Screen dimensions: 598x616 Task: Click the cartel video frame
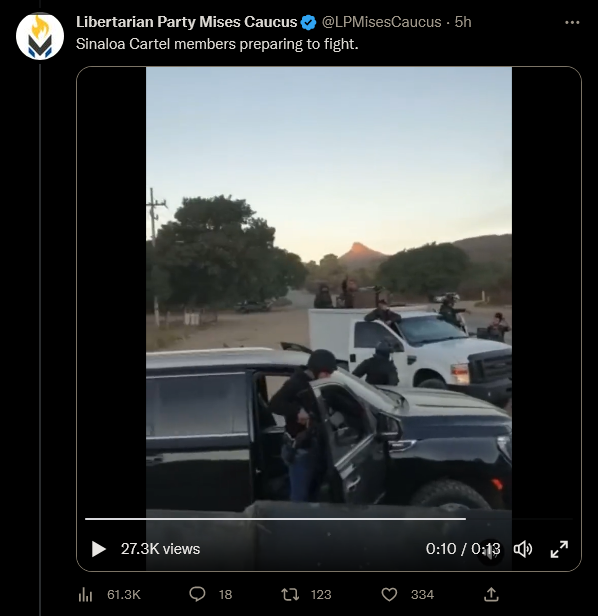pyautogui.click(x=329, y=291)
